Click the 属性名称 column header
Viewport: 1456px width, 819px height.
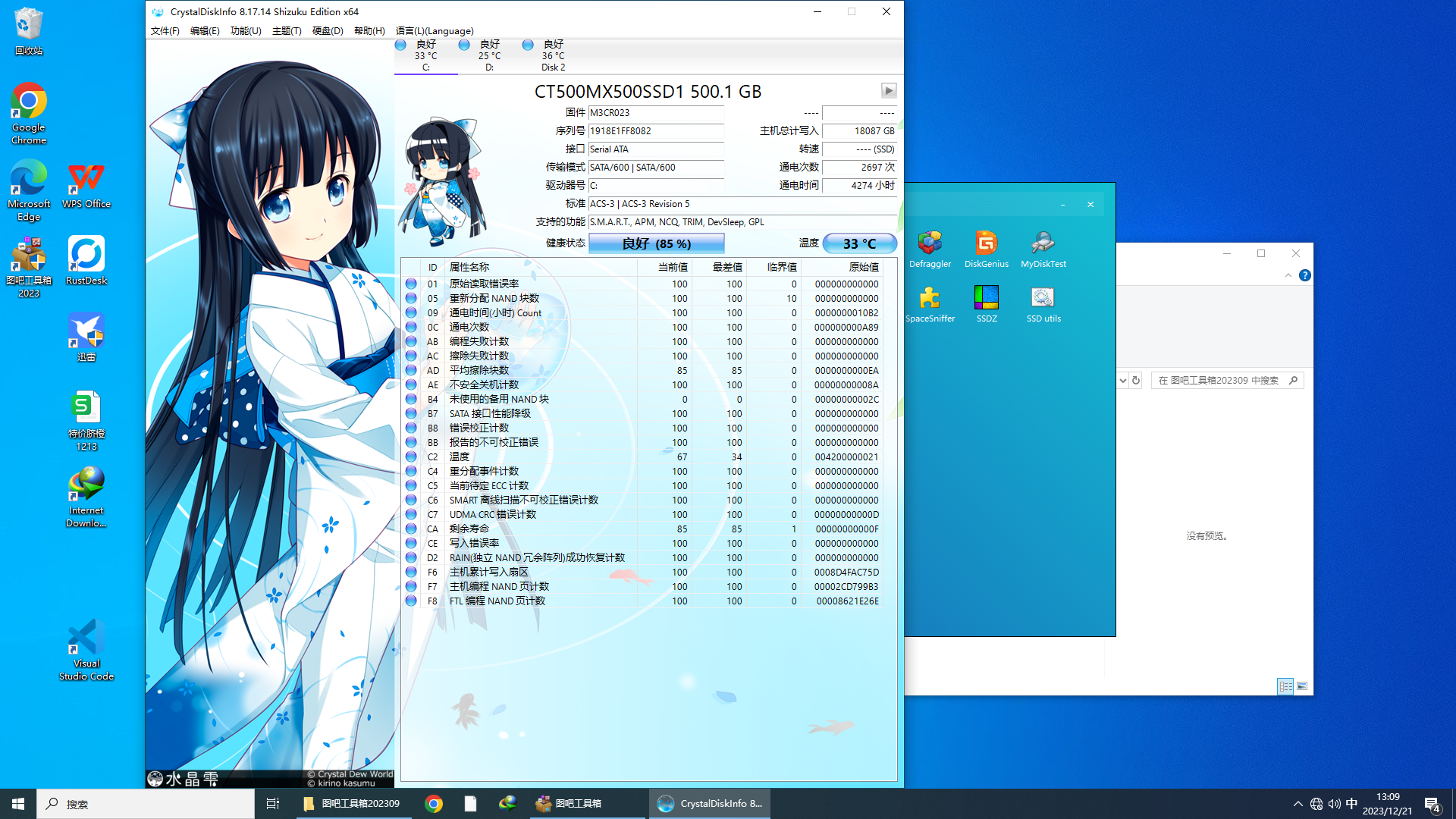(541, 267)
